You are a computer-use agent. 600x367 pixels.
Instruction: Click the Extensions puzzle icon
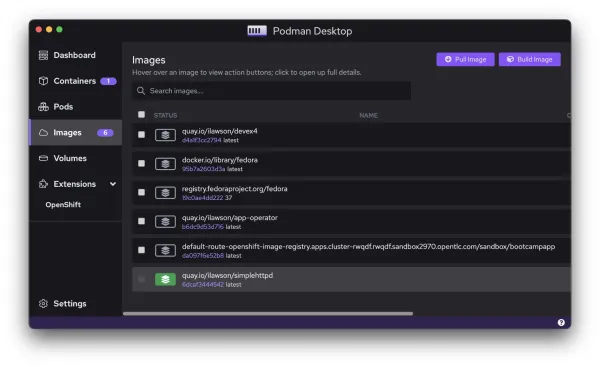pyautogui.click(x=43, y=184)
